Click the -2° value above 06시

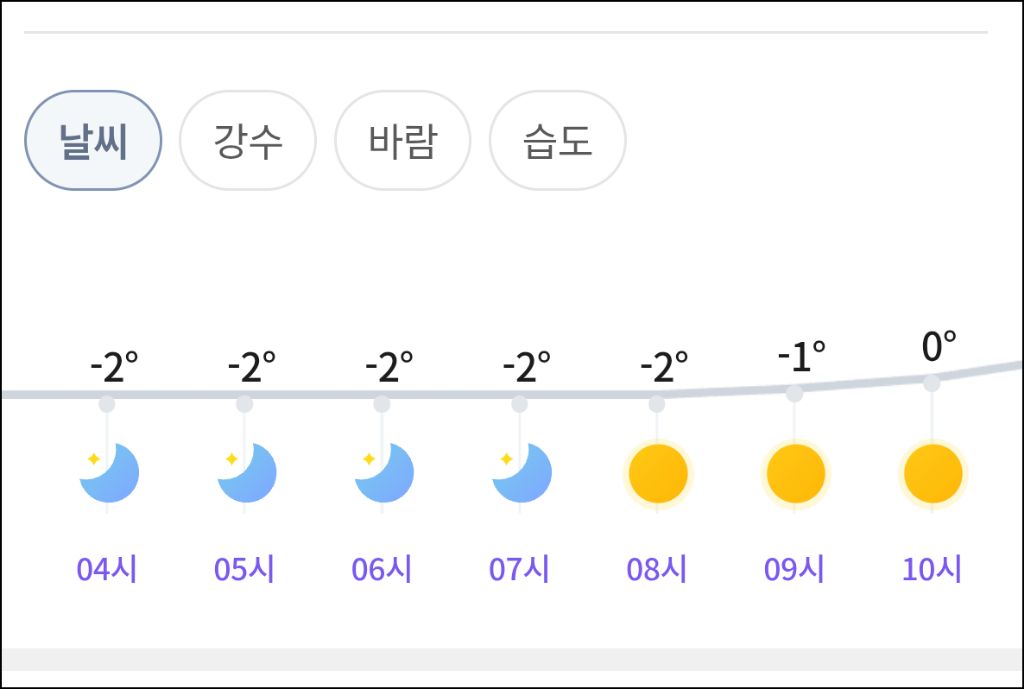click(388, 368)
